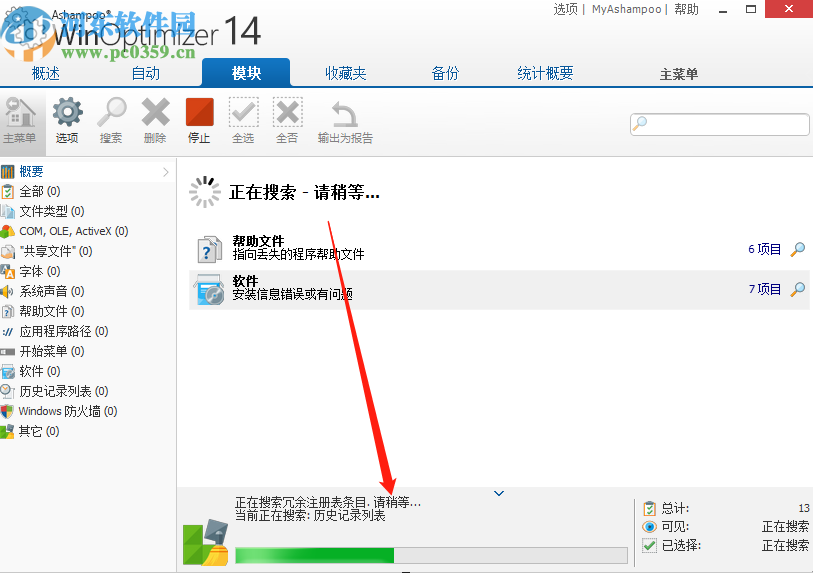Stop the scan with the red 停止 button
The image size is (813, 573).
(200, 112)
